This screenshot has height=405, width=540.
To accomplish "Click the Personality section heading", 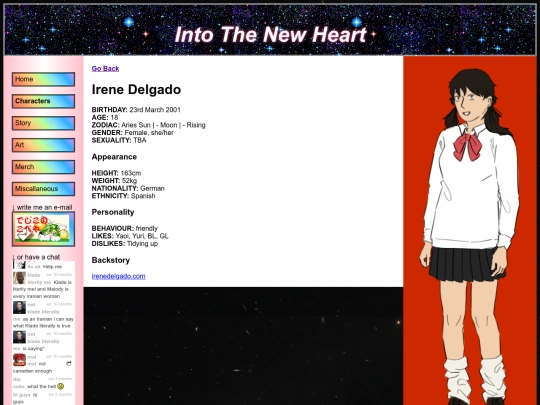I will (x=113, y=212).
